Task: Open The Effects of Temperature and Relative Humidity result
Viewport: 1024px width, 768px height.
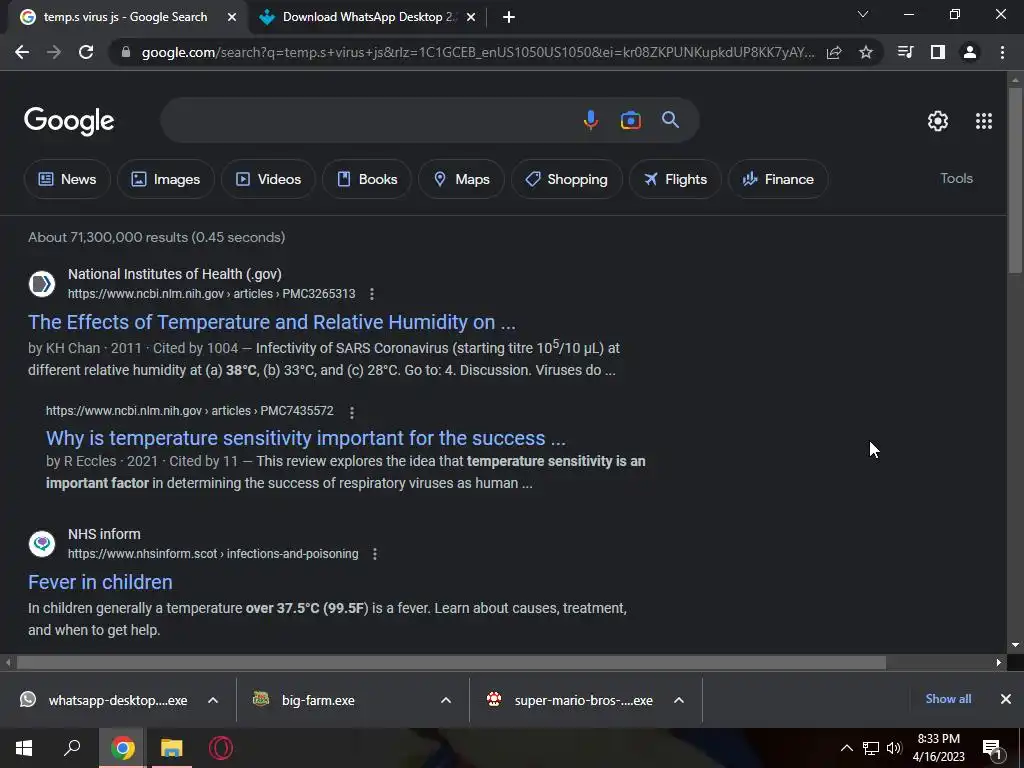Action: tap(272, 322)
